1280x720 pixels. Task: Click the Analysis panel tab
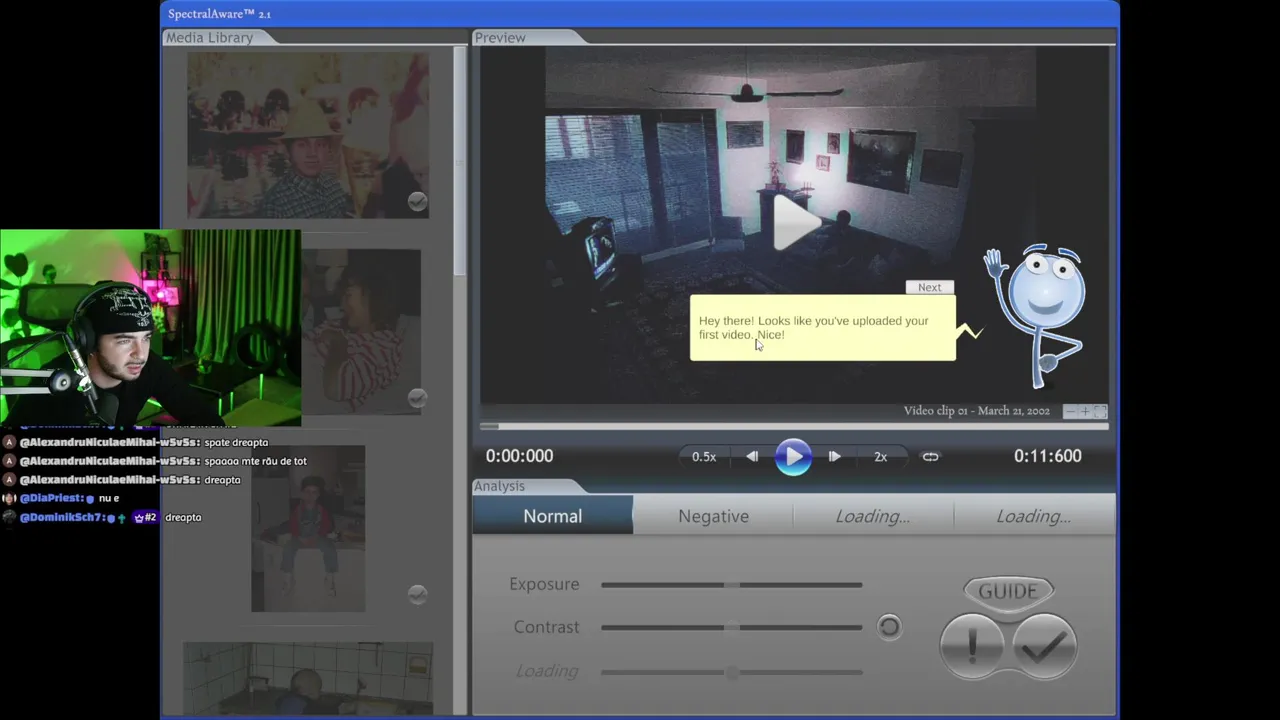coord(499,486)
